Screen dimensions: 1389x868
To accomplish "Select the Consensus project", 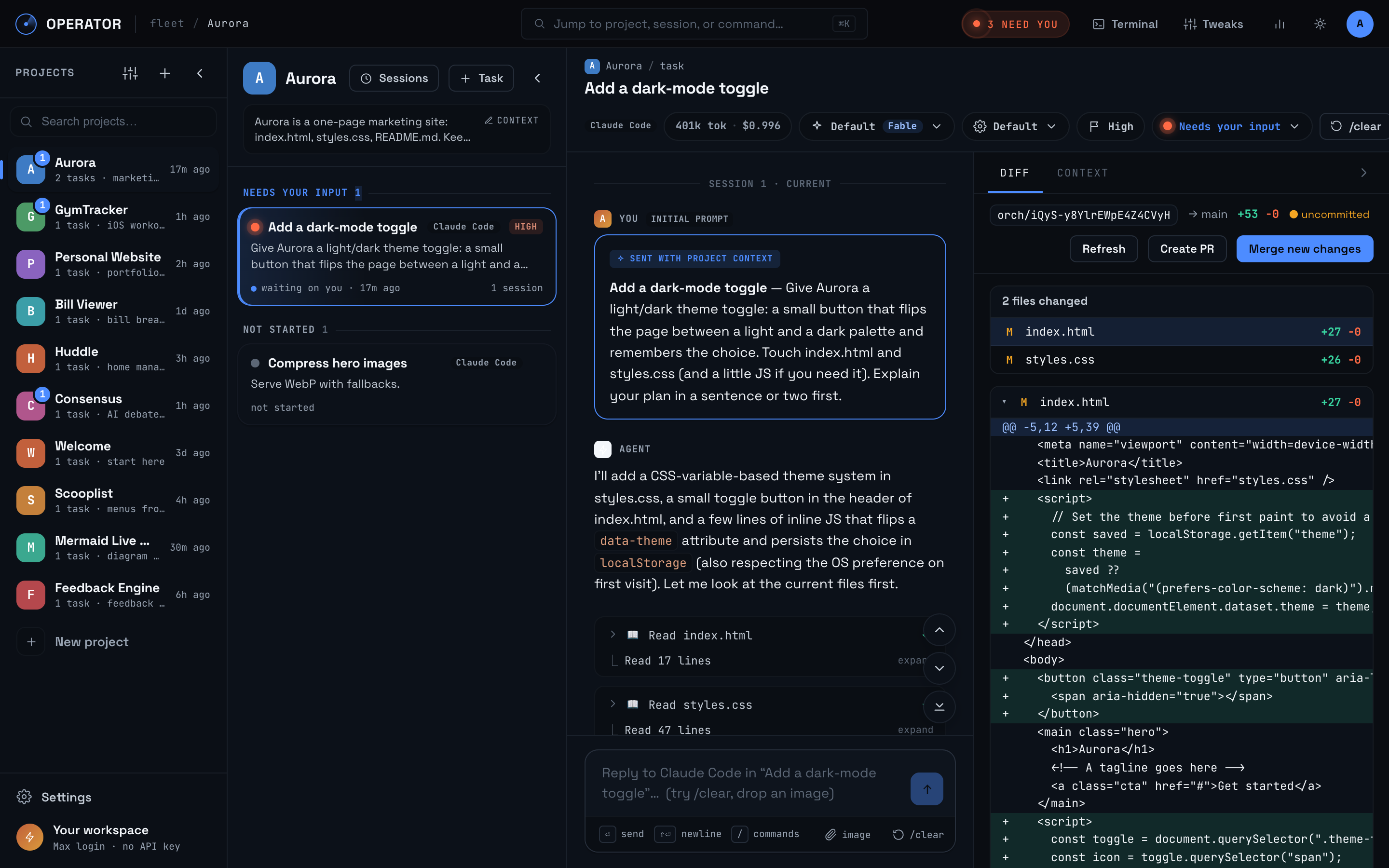I will [113, 406].
